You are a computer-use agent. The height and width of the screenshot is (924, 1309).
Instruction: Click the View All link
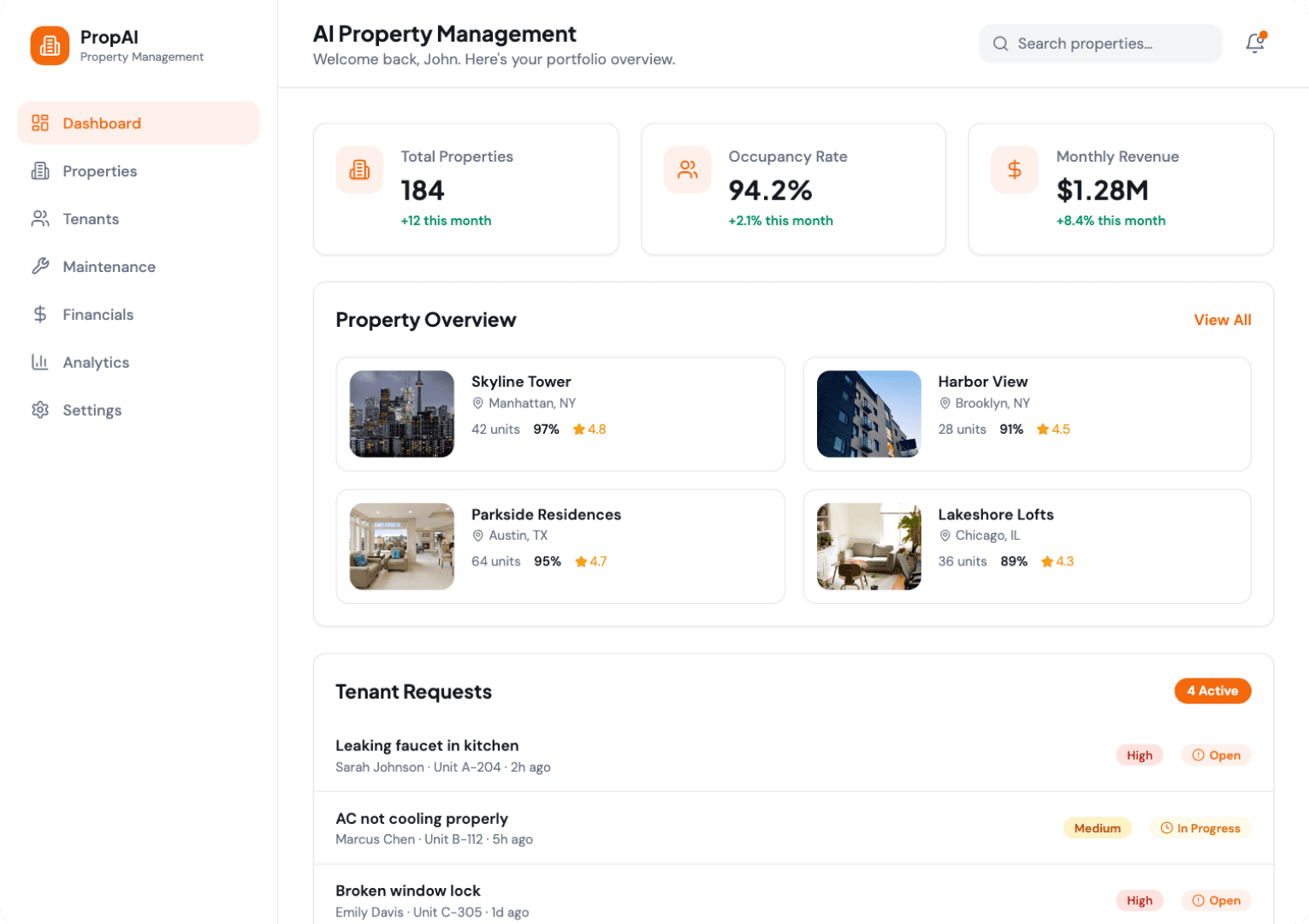(1222, 319)
